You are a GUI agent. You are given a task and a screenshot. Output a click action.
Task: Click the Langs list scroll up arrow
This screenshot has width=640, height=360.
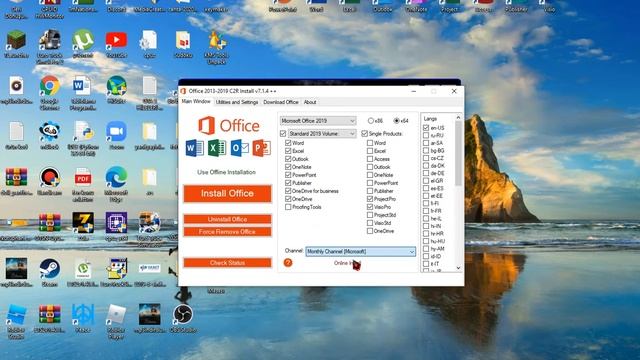pos(458,118)
